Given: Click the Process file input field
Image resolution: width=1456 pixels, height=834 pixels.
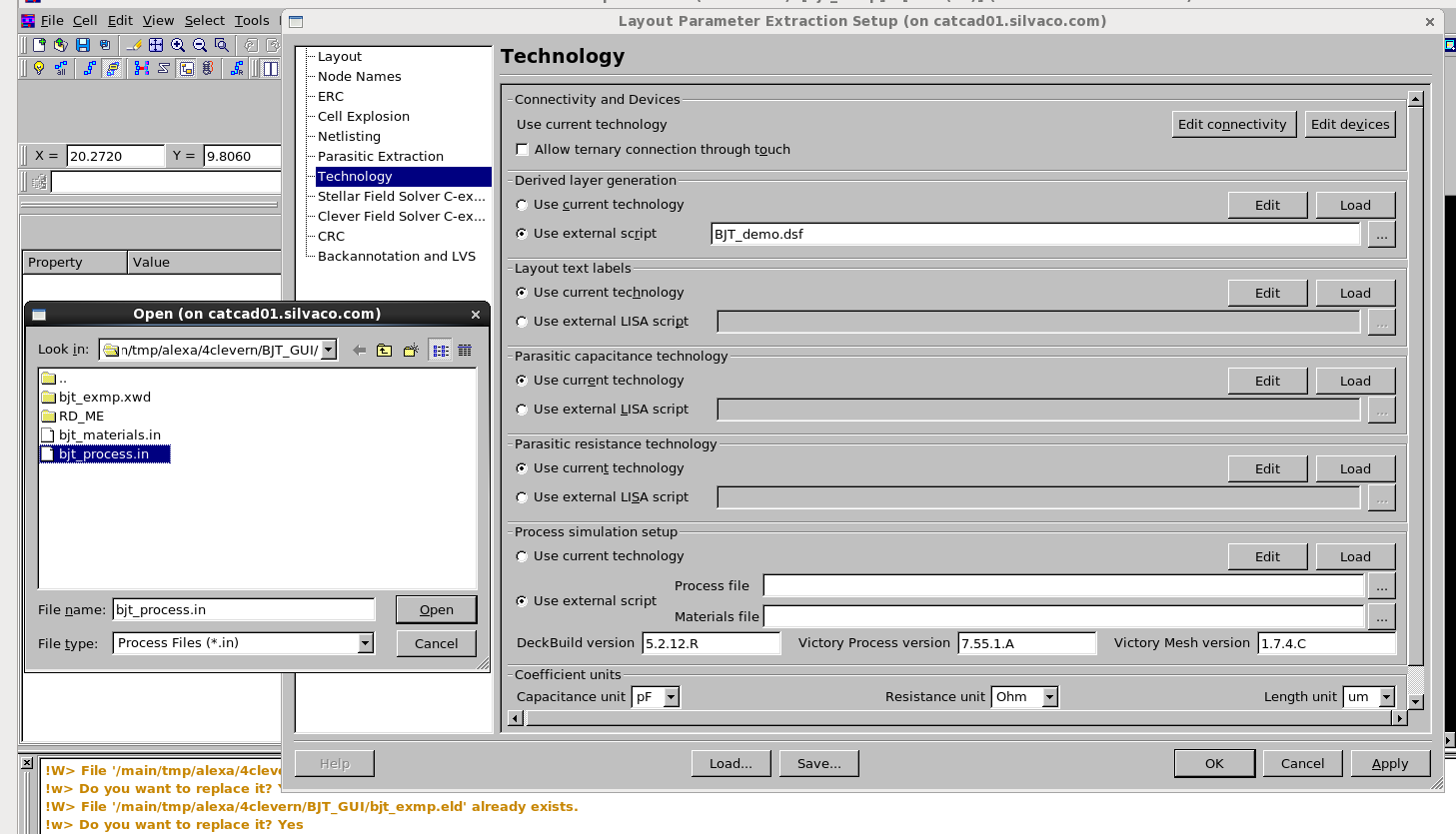Looking at the screenshot, I should pos(1062,586).
